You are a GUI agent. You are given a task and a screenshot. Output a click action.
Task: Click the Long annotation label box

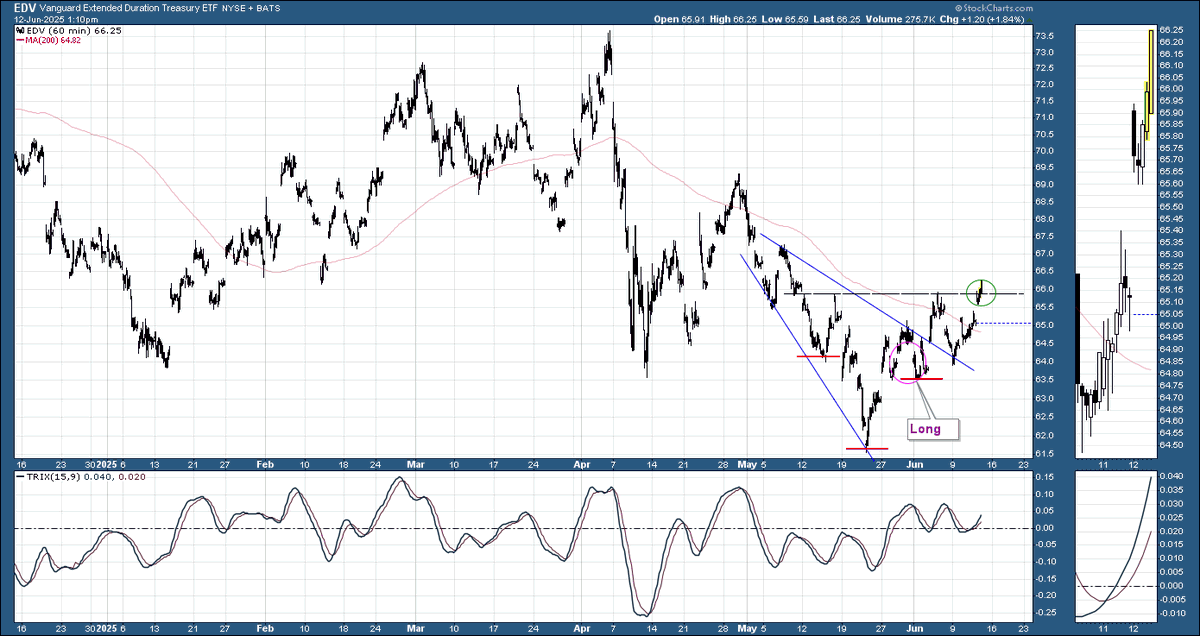coord(934,428)
